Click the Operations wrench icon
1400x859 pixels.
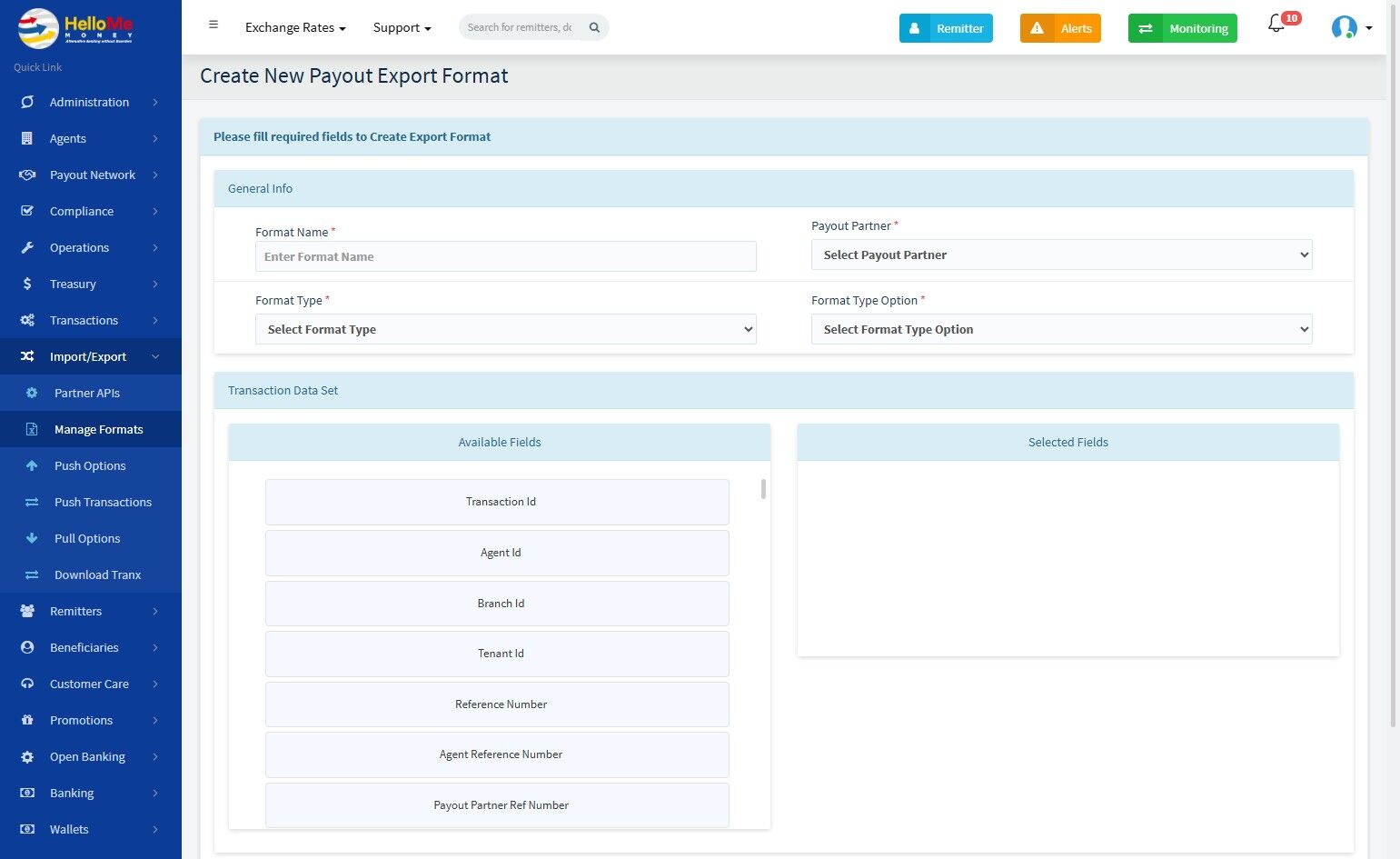(27, 247)
